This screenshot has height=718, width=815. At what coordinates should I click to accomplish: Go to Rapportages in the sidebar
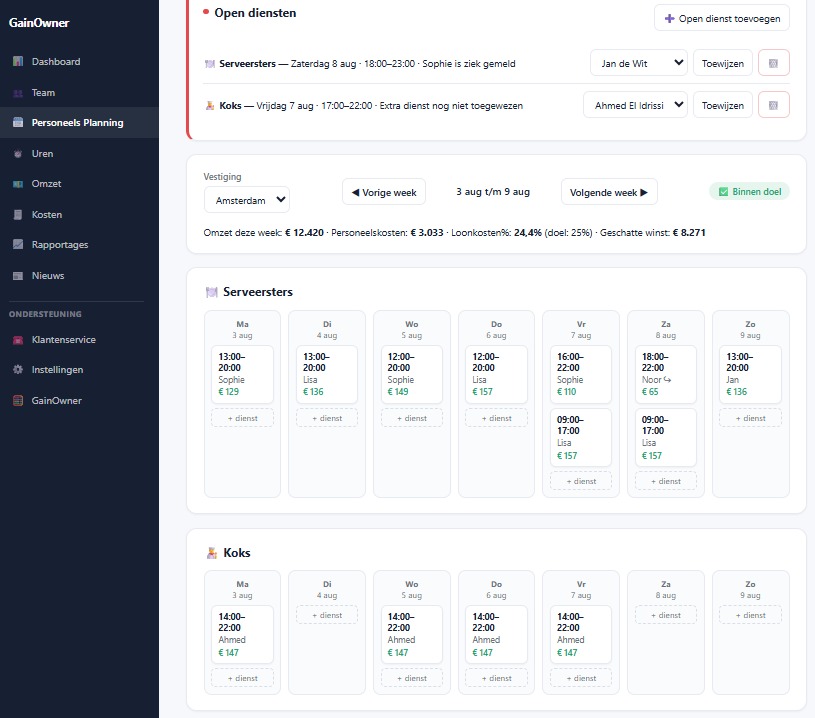80,244
